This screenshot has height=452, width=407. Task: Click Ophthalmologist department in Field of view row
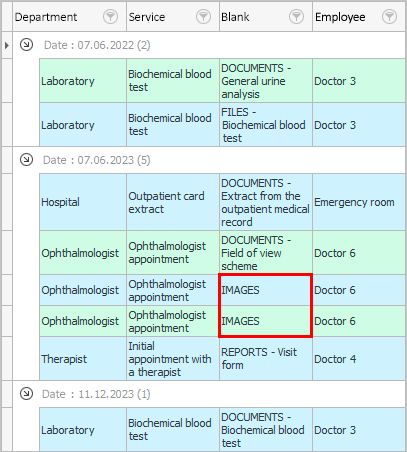[x=83, y=253]
